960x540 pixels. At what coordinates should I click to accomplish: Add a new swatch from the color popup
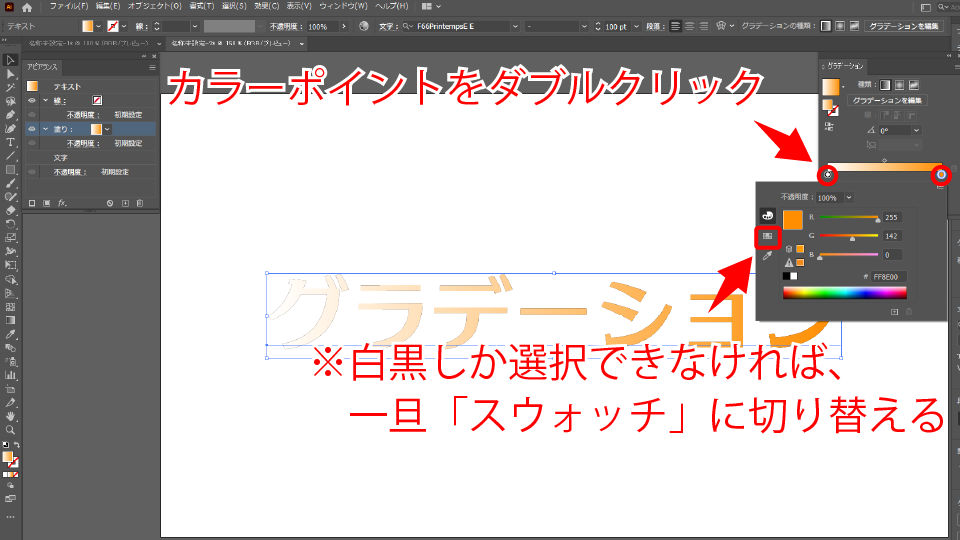pos(894,312)
